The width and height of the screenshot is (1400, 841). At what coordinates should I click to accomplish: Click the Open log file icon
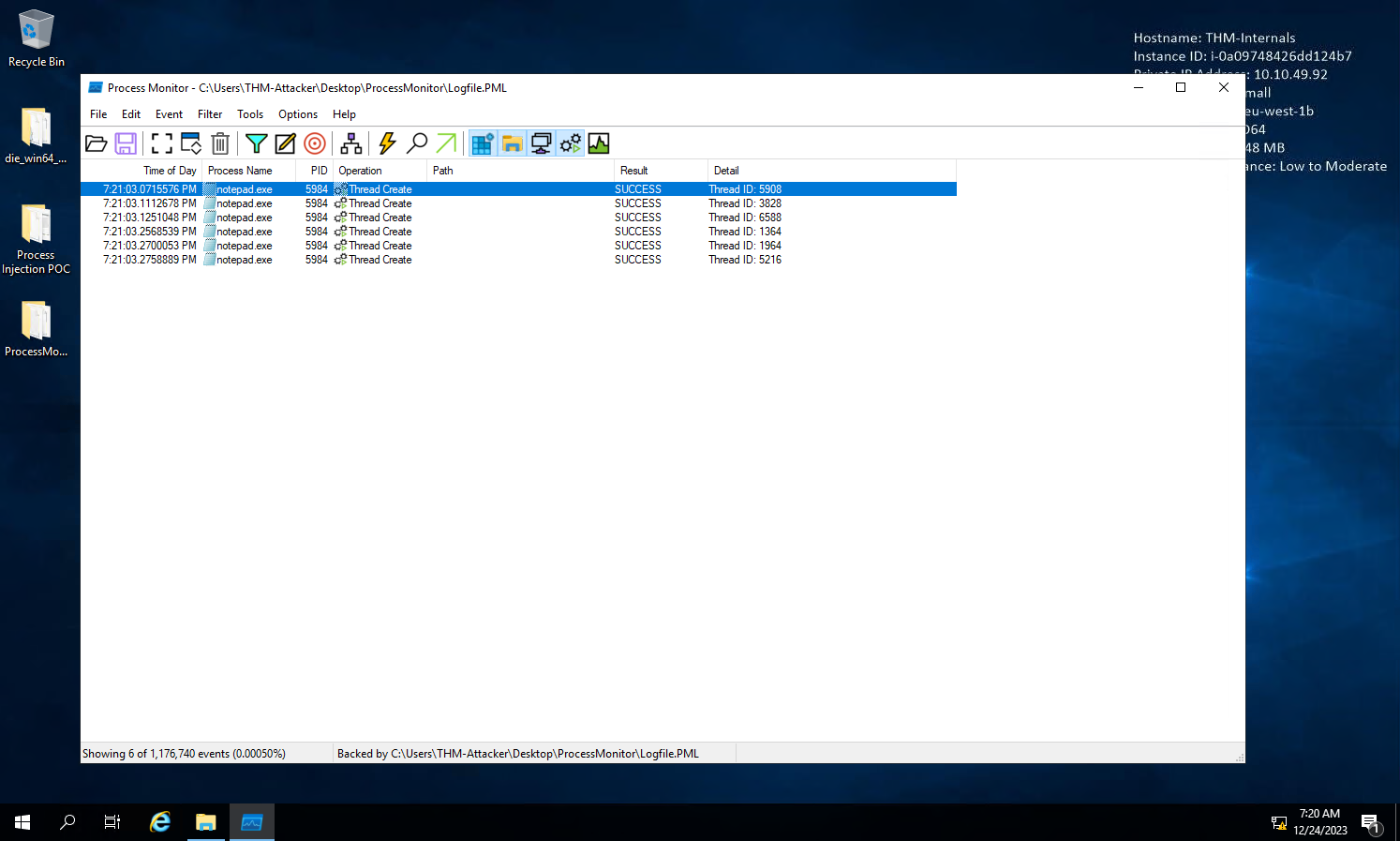(x=96, y=143)
